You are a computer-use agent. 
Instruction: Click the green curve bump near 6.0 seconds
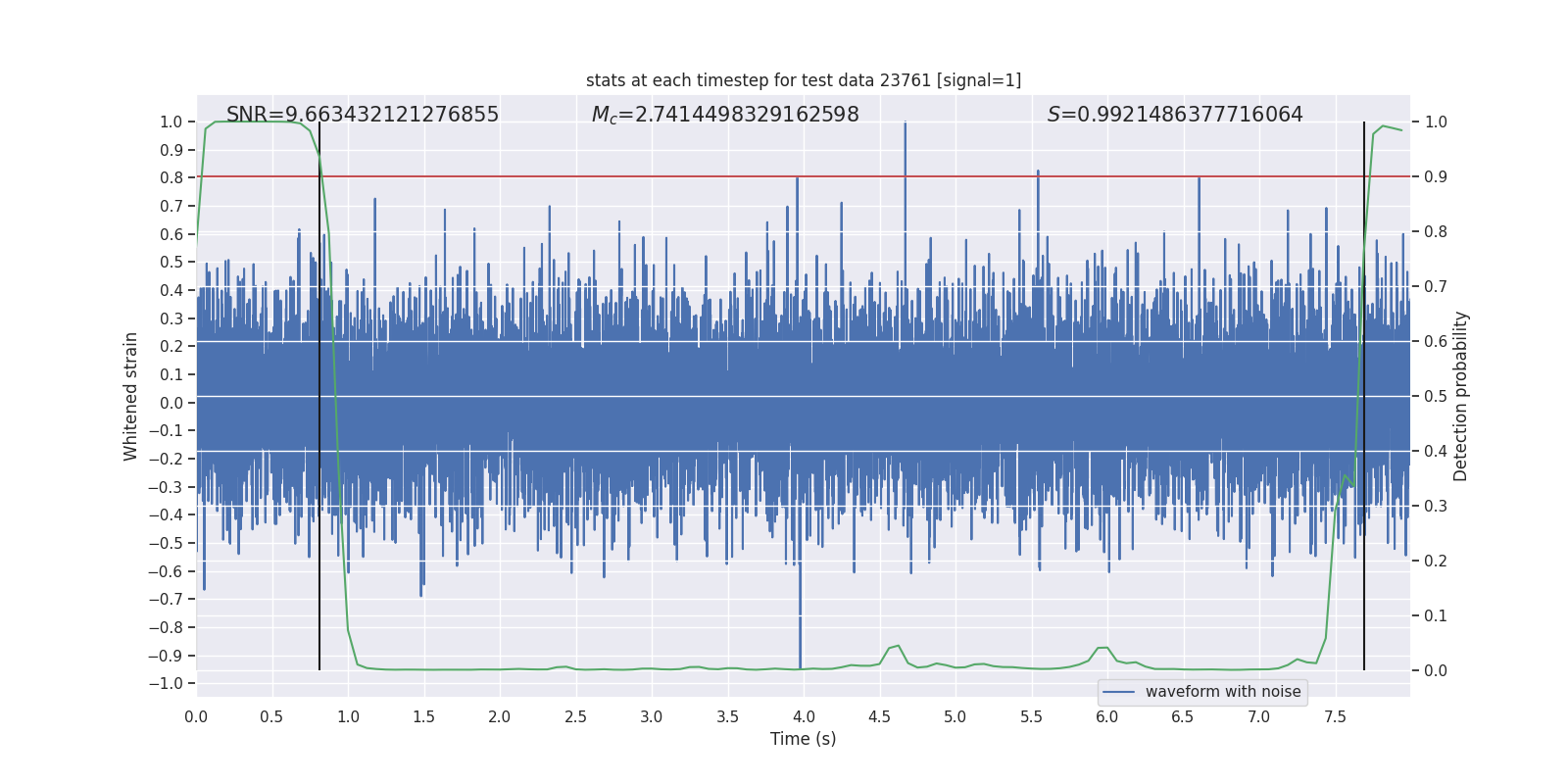1102,648
